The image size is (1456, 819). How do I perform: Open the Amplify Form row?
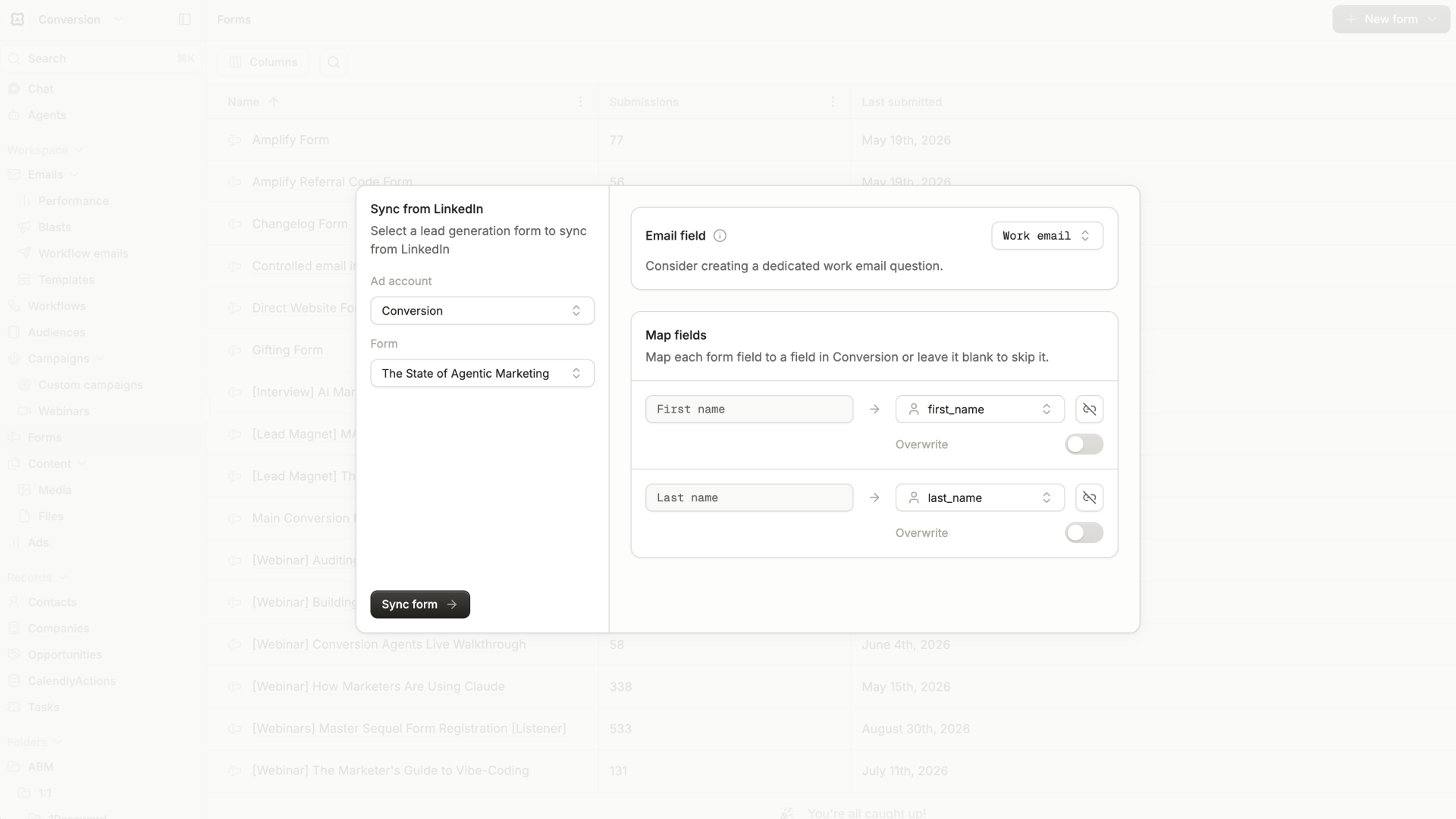(290, 140)
